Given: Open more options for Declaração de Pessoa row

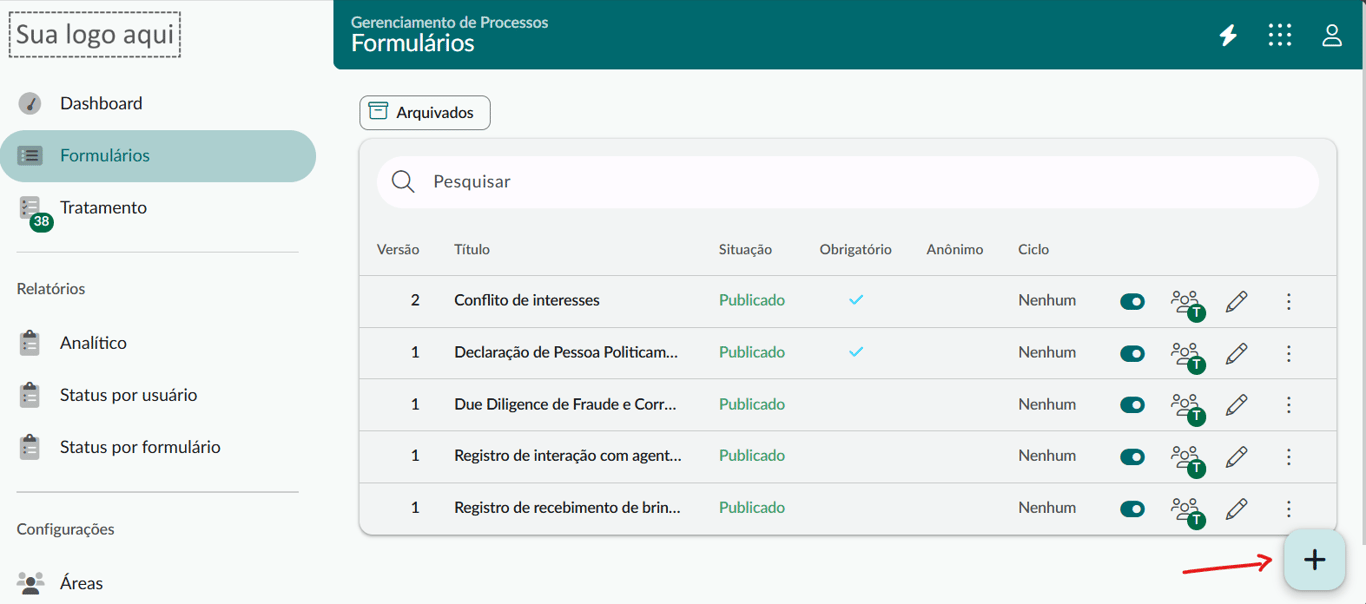Looking at the screenshot, I should point(1289,353).
